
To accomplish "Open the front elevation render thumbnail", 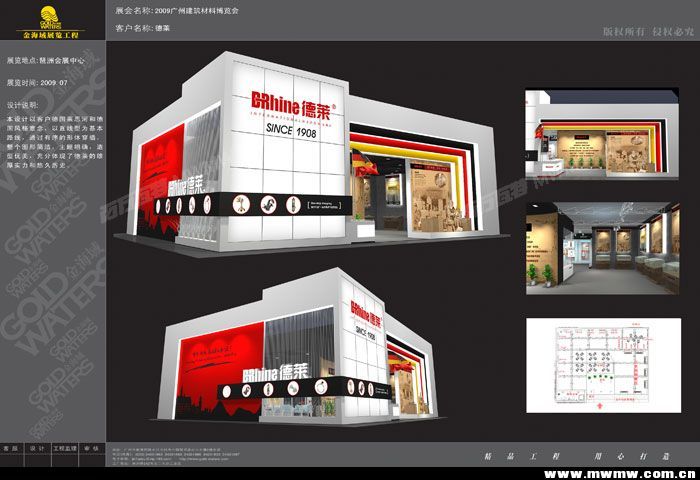I will coord(602,134).
